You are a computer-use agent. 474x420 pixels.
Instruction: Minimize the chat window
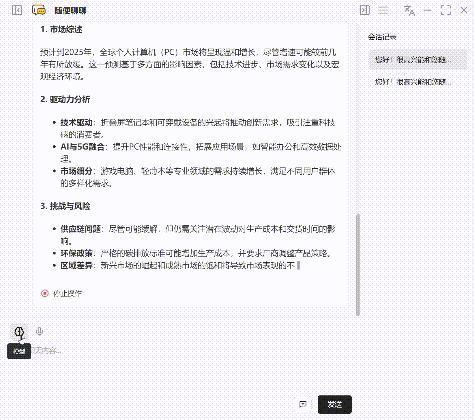427,10
